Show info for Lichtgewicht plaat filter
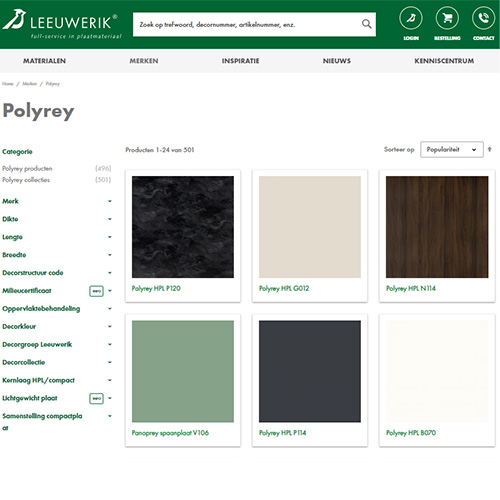The width and height of the screenshot is (500, 500). pyautogui.click(x=96, y=398)
